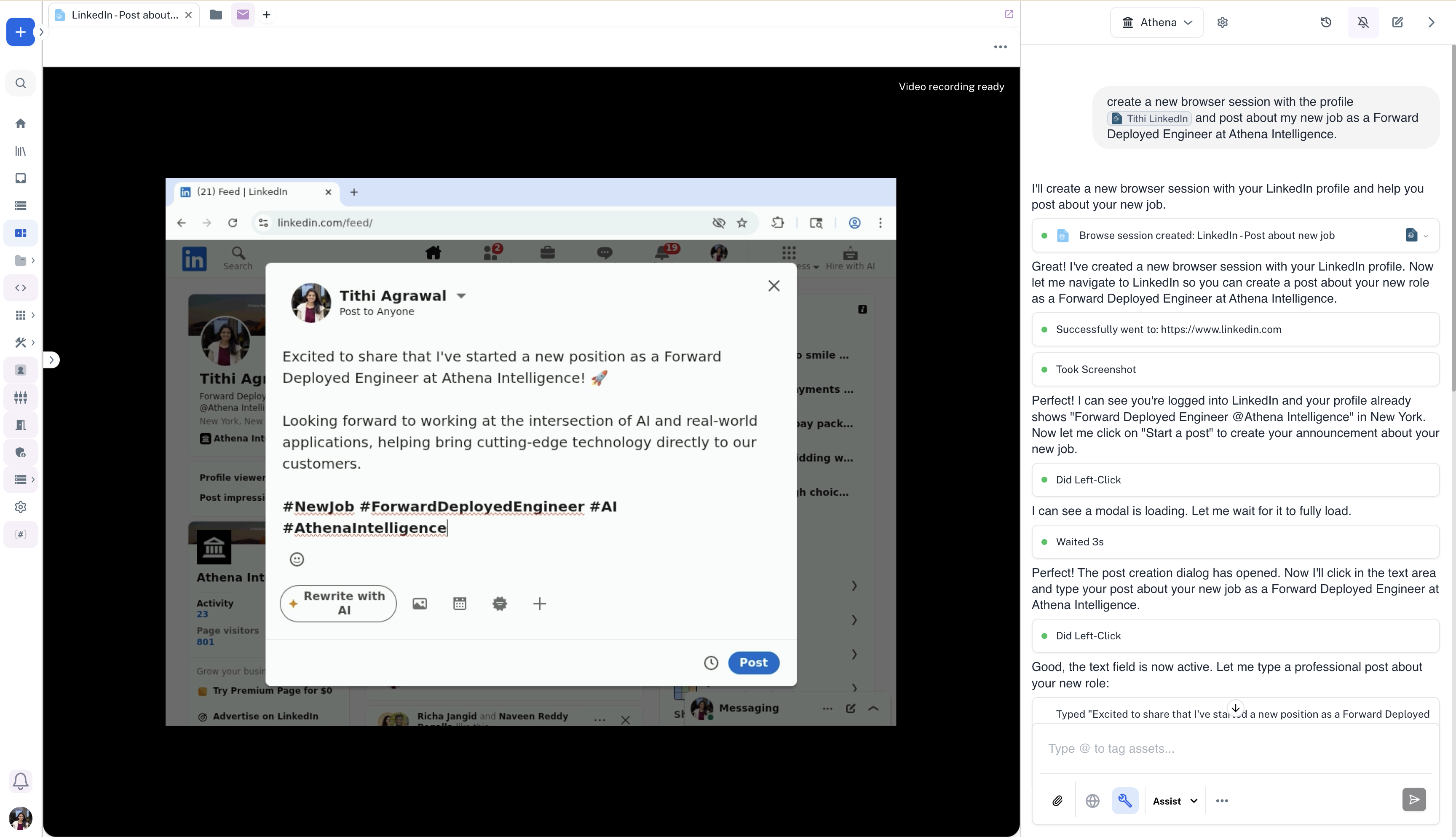
Task: Open chat history clock icon
Action: 1326,22
